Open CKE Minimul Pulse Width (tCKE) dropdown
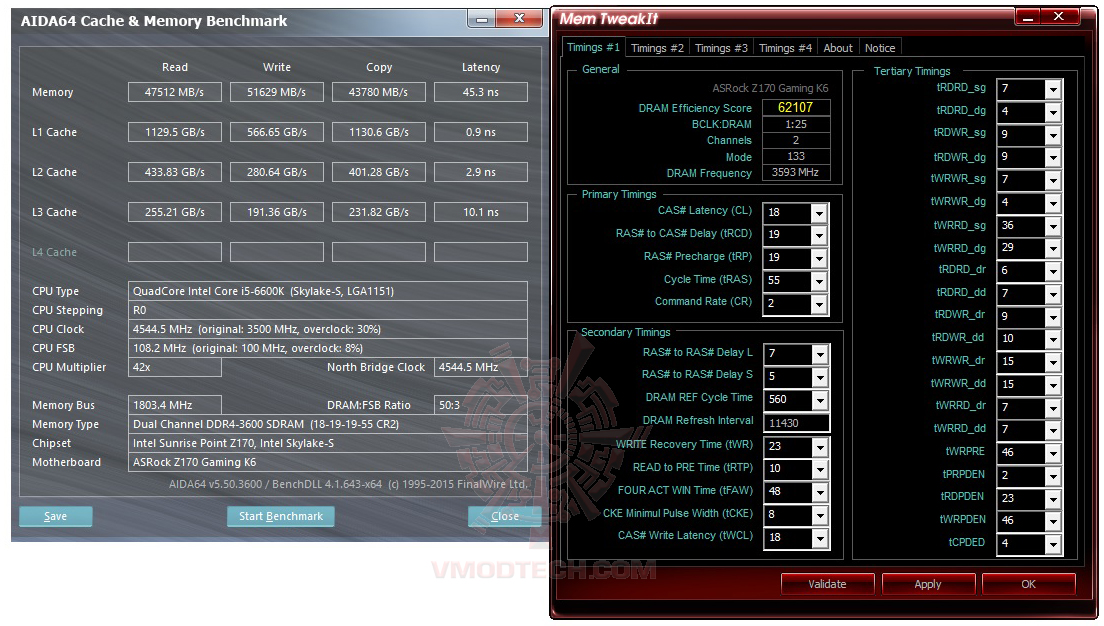Screen dimensions: 1104x626 point(820,515)
